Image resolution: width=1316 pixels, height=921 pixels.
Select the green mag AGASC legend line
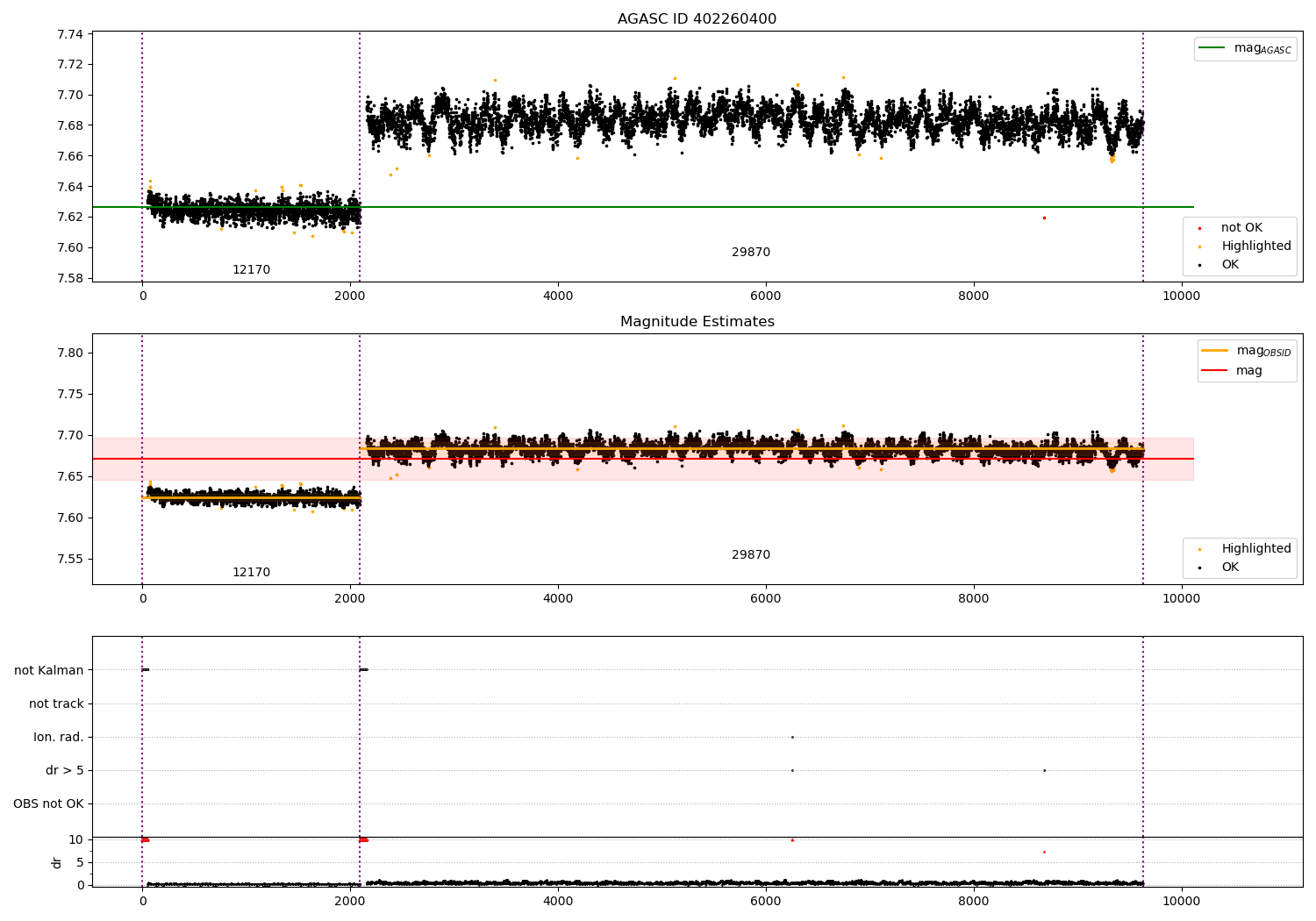point(1212,48)
